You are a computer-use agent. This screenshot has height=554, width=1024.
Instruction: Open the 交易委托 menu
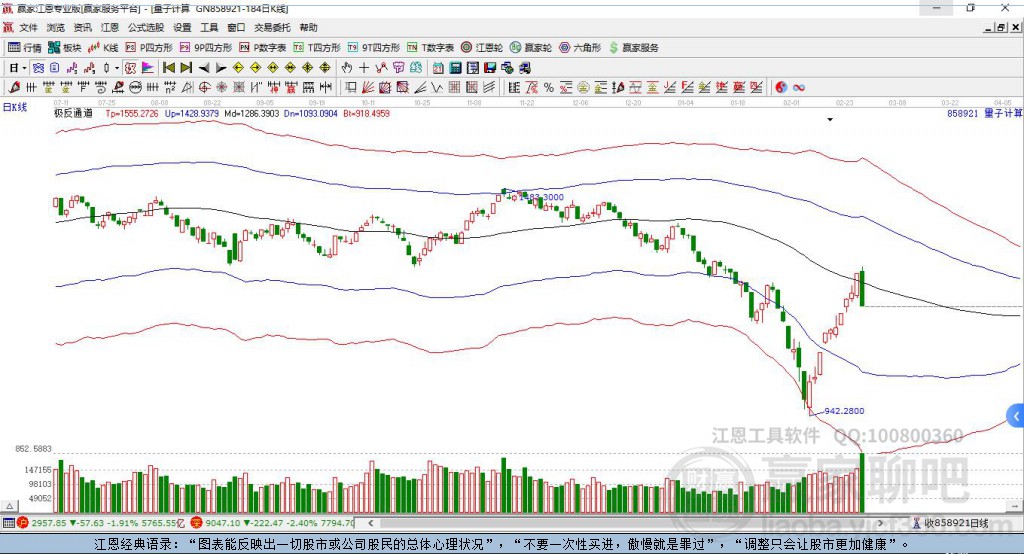pos(272,27)
